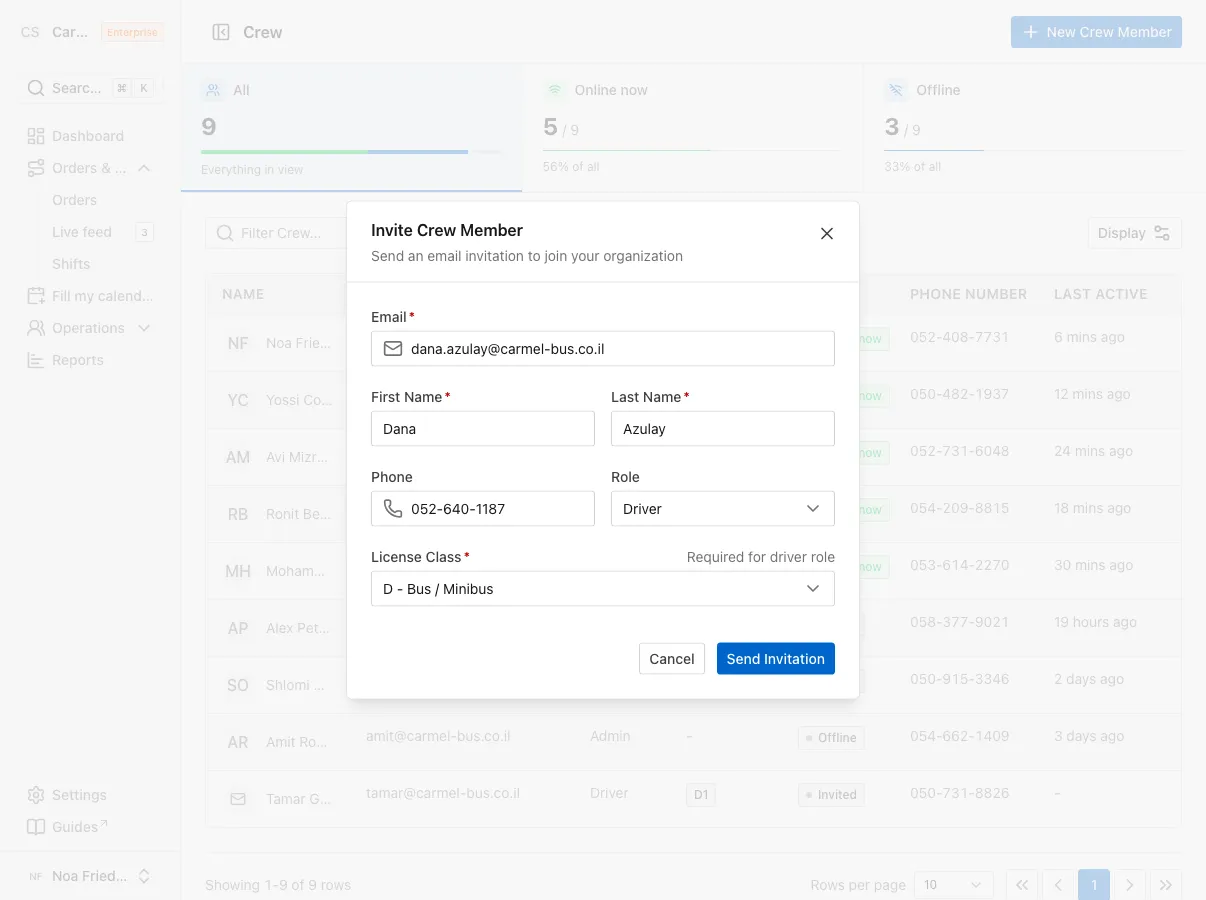
Task: Click the Enterprise plan badge
Action: pos(133,32)
